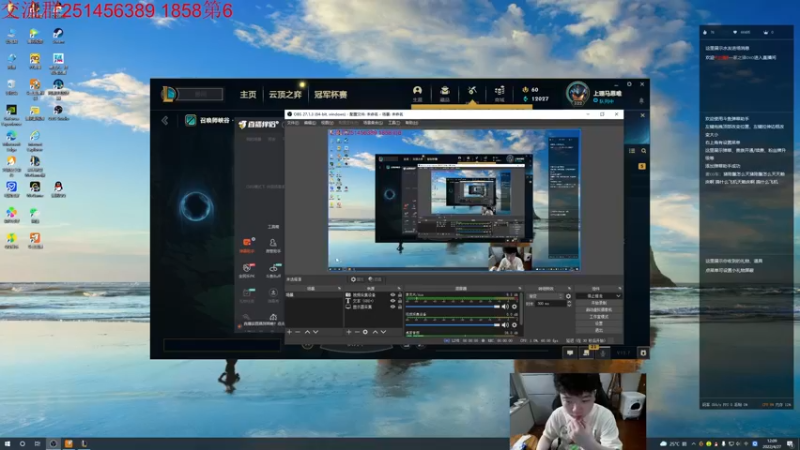This screenshot has width=800, height=450.
Task: Open GeForce Experience desktop shortcut
Action: coord(11,115)
